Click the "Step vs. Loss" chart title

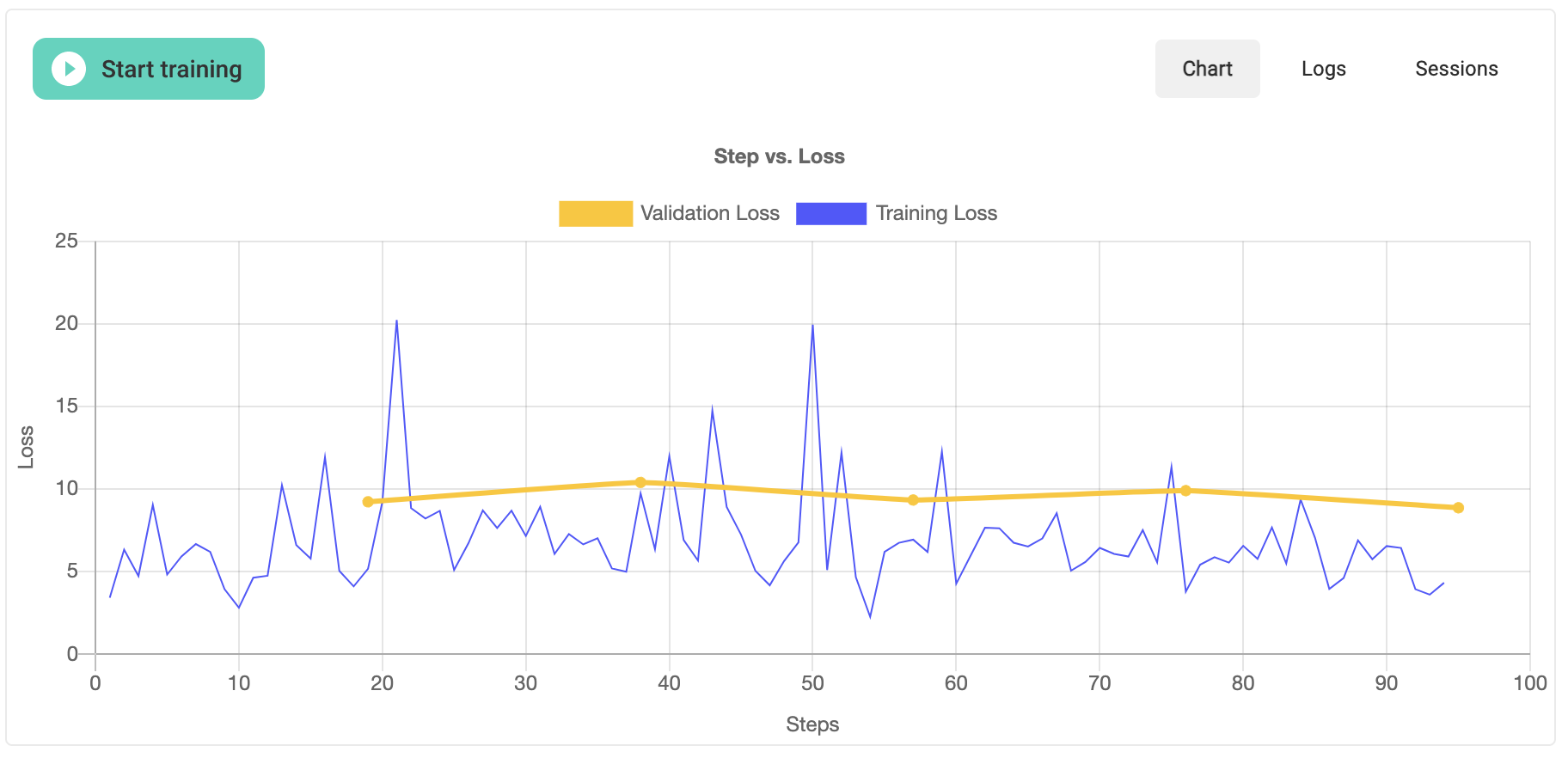[779, 156]
